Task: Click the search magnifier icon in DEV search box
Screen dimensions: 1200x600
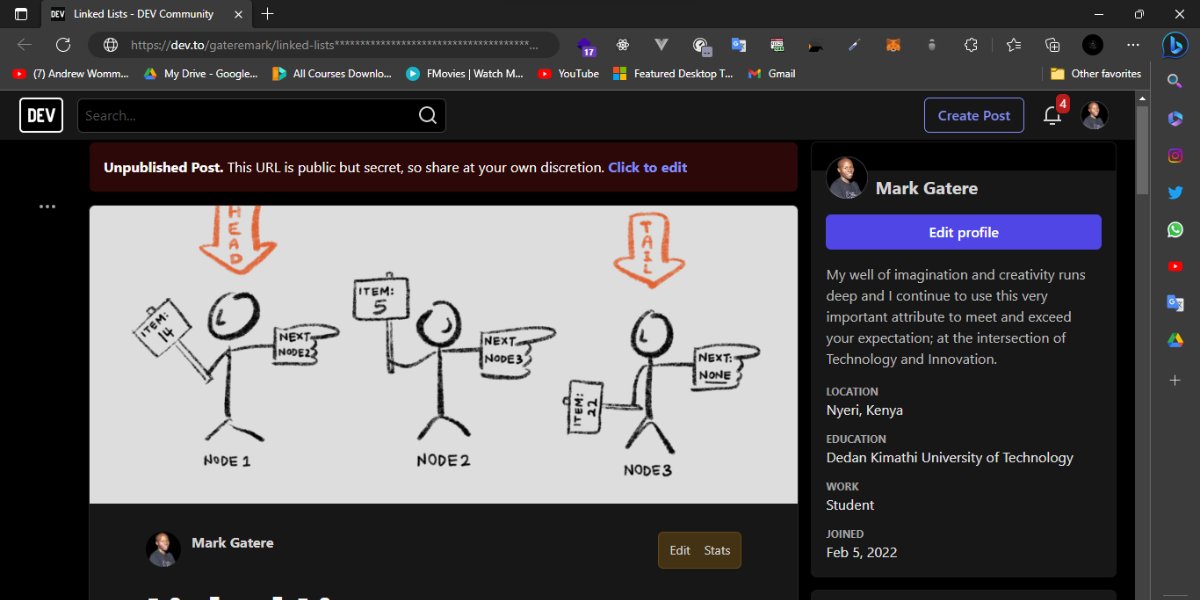Action: coord(428,115)
